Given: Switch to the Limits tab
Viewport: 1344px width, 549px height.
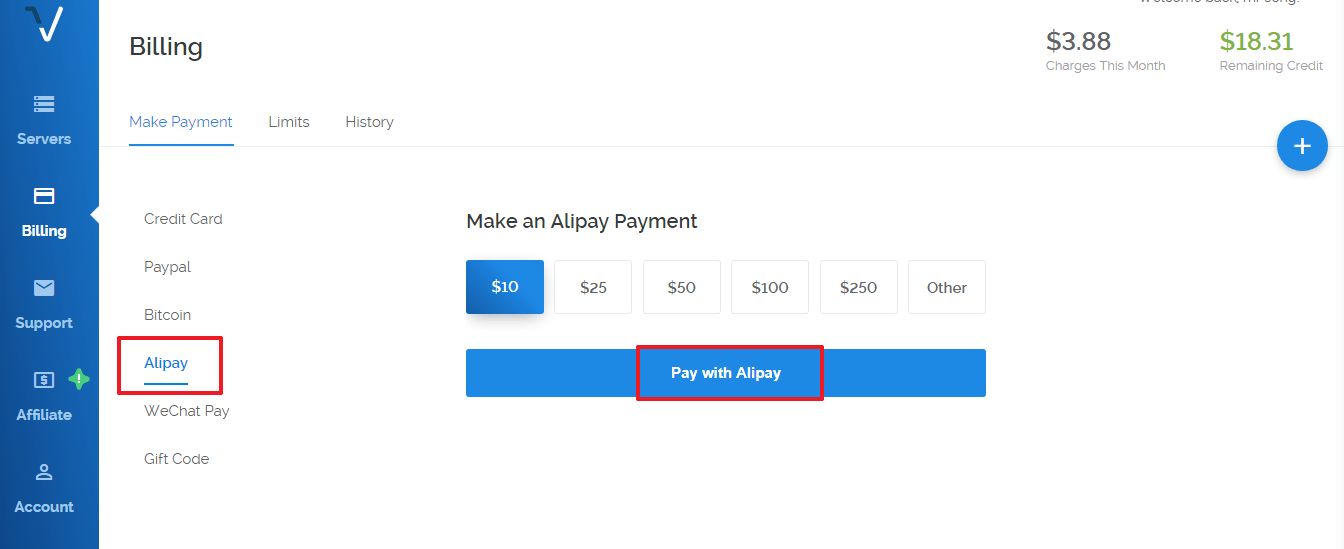Looking at the screenshot, I should (x=289, y=122).
